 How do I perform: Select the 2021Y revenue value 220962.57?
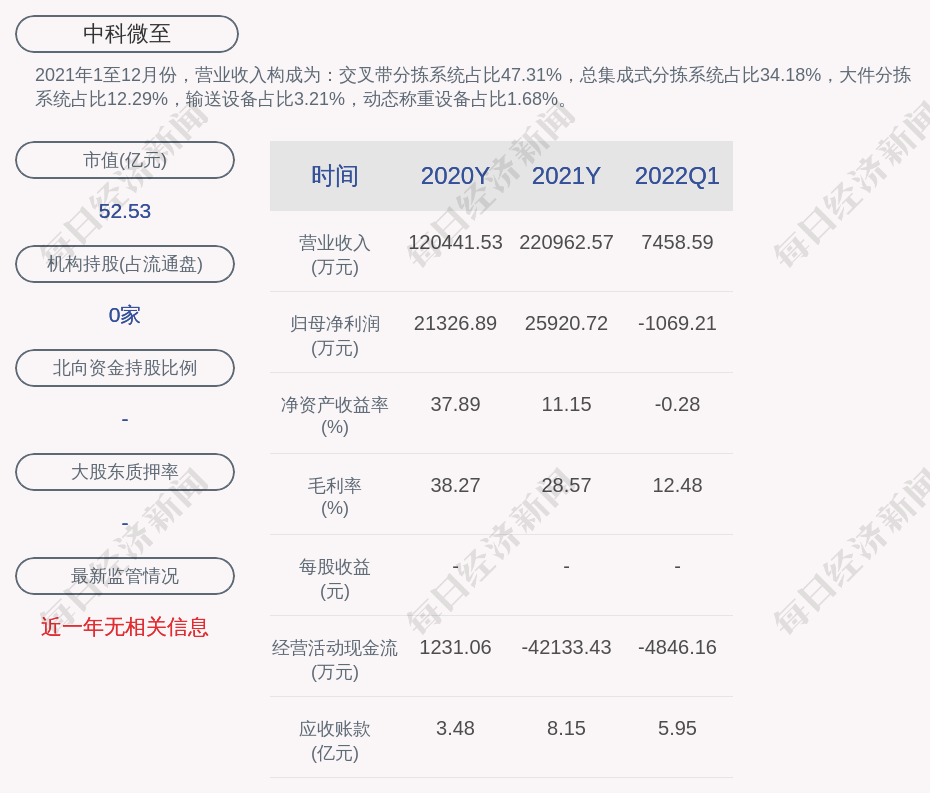tap(566, 242)
